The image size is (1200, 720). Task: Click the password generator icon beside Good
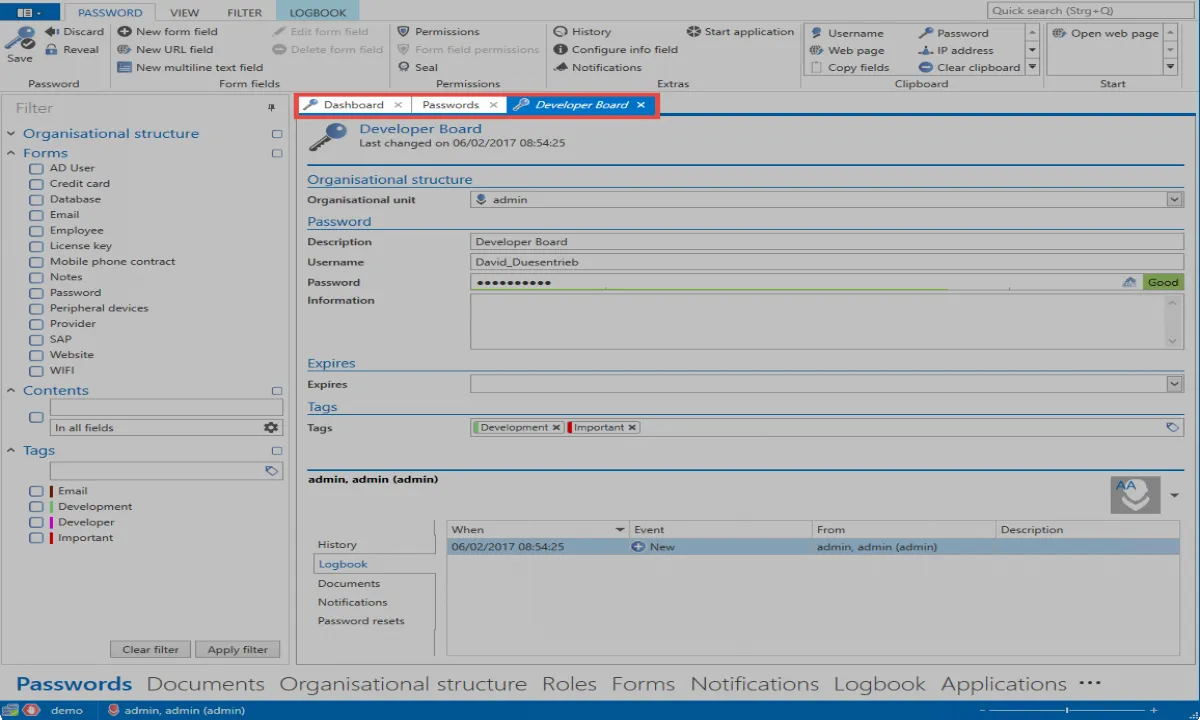pyautogui.click(x=1129, y=282)
